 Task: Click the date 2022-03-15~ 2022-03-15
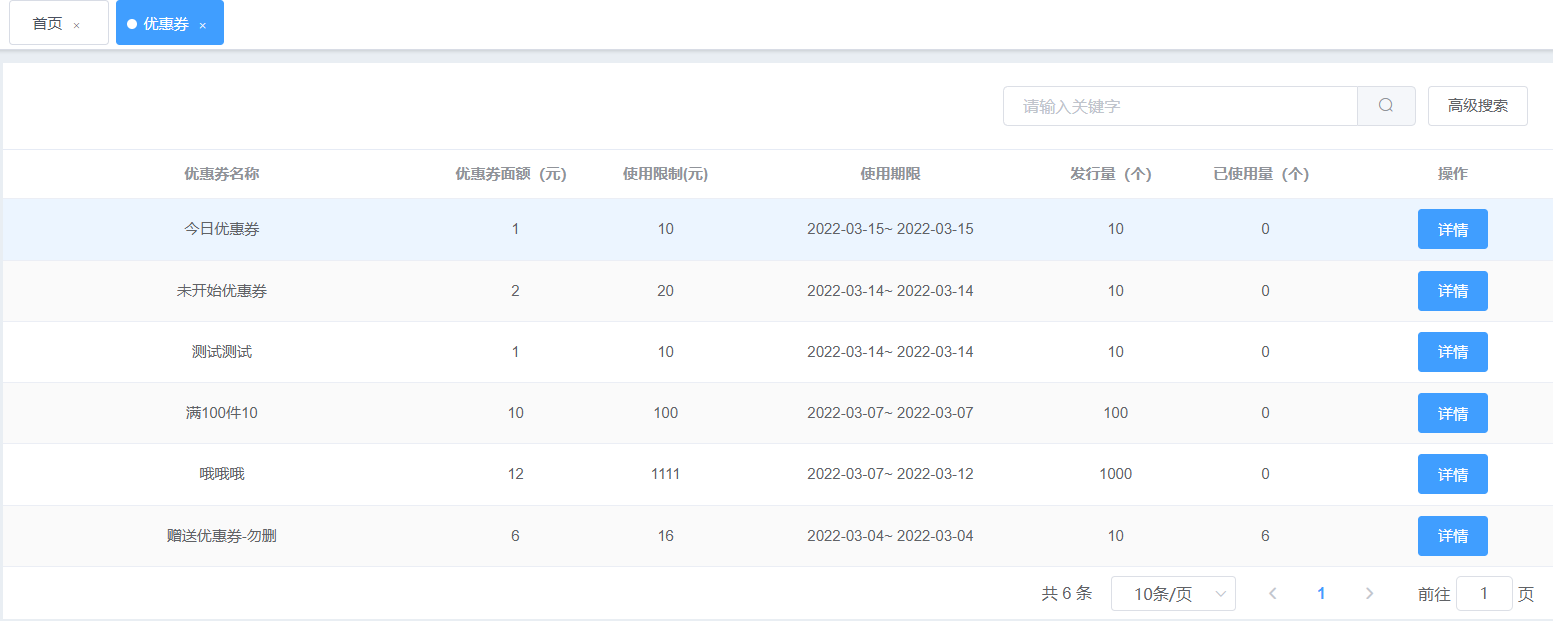pyautogui.click(x=890, y=229)
